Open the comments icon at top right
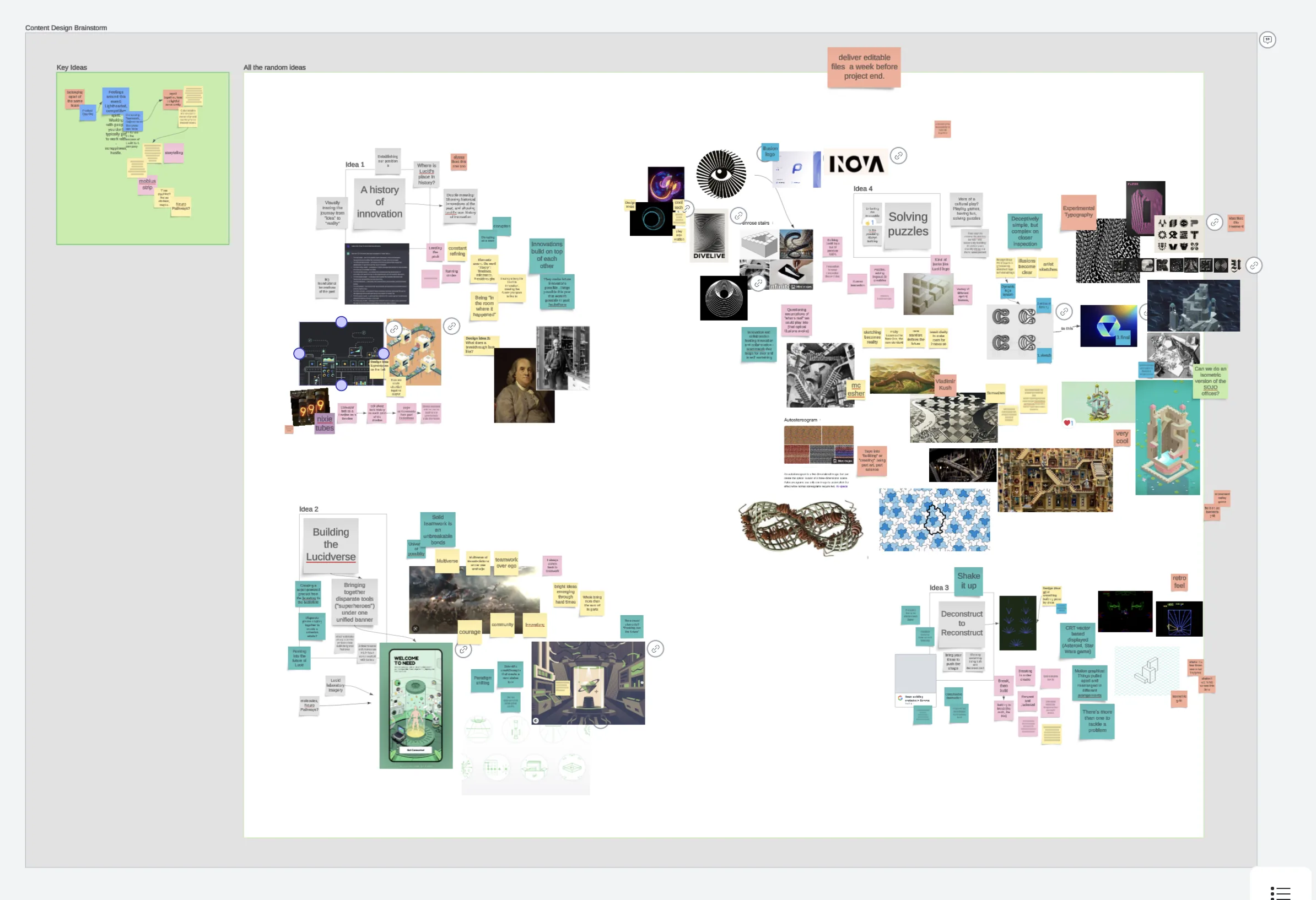This screenshot has width=1316, height=900. coord(1268,40)
